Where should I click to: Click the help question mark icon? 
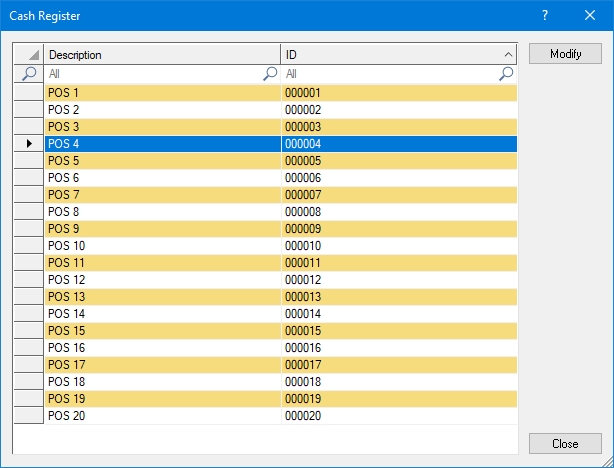point(545,16)
